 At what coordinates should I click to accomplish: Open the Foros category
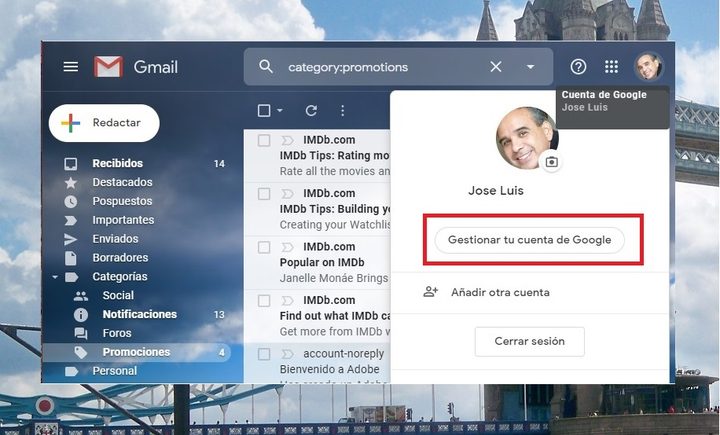(117, 333)
